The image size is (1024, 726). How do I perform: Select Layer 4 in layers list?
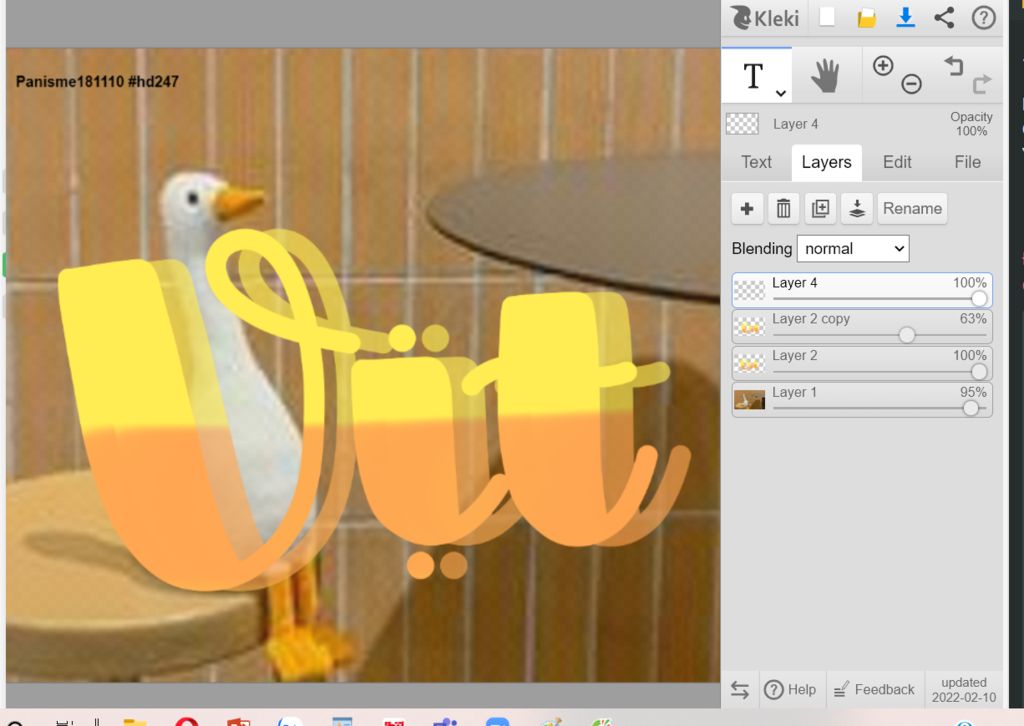[x=862, y=290]
